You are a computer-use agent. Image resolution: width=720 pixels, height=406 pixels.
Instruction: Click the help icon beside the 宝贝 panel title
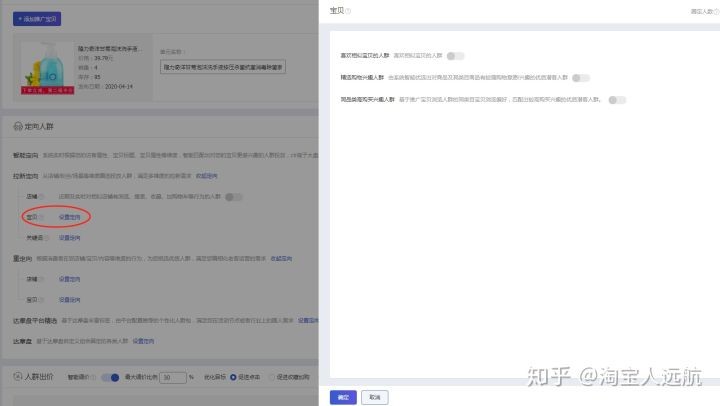[x=348, y=11]
